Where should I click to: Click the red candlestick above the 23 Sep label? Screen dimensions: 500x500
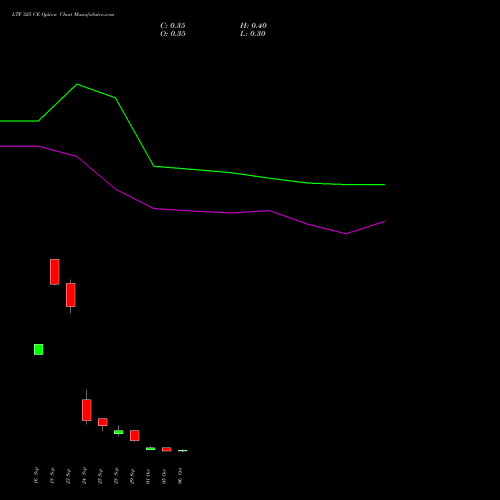pyautogui.click(x=71, y=295)
